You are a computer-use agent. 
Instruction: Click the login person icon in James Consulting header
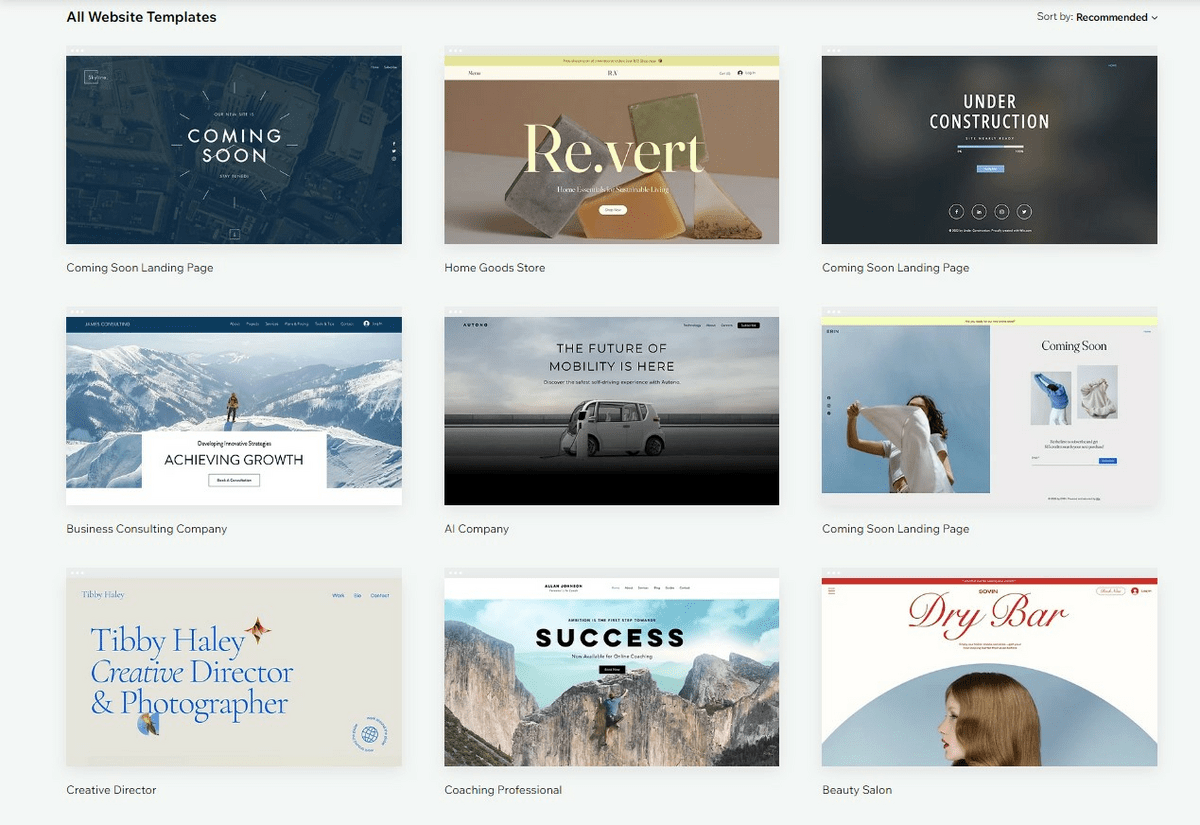pos(366,323)
